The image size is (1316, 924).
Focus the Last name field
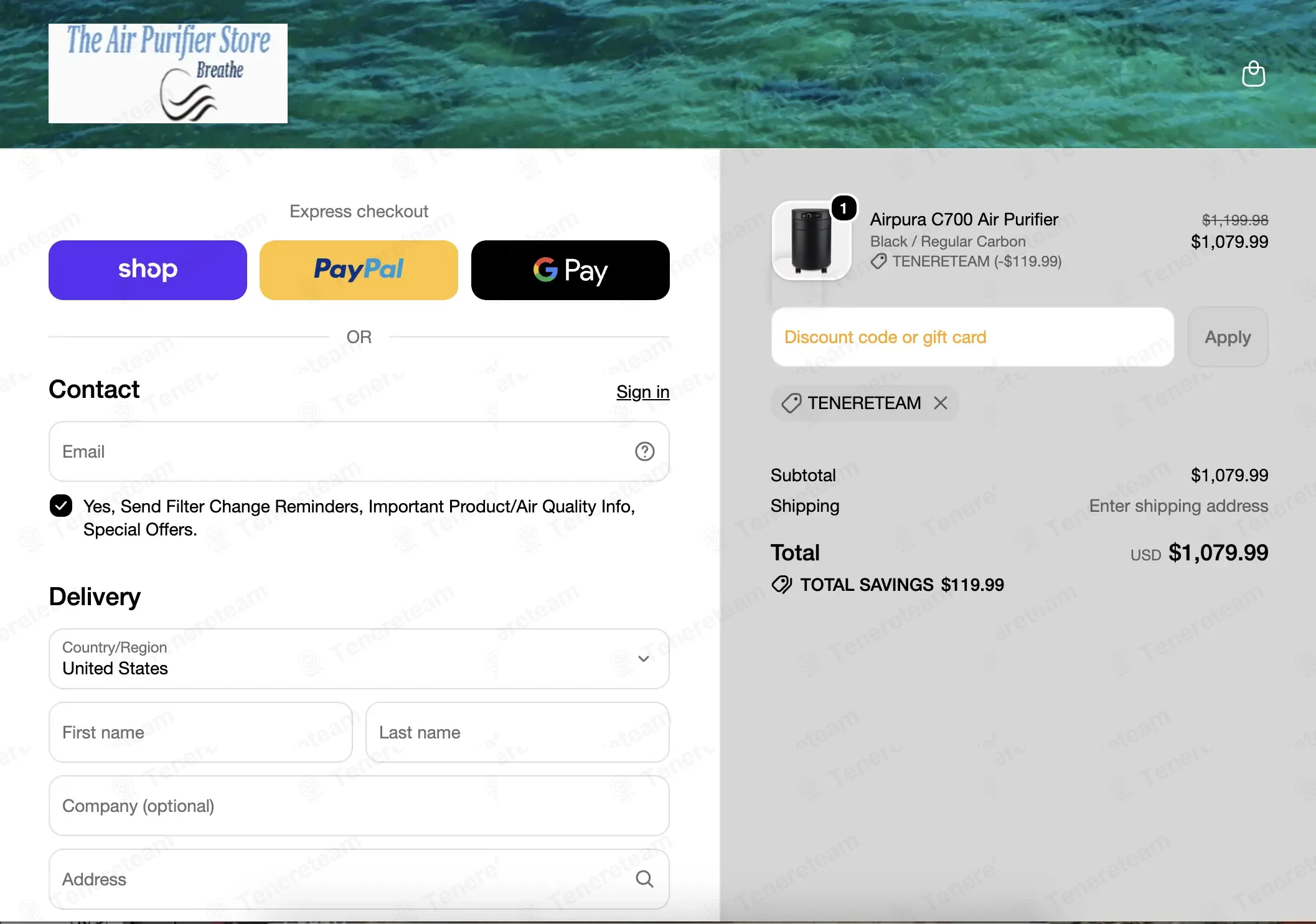[517, 732]
